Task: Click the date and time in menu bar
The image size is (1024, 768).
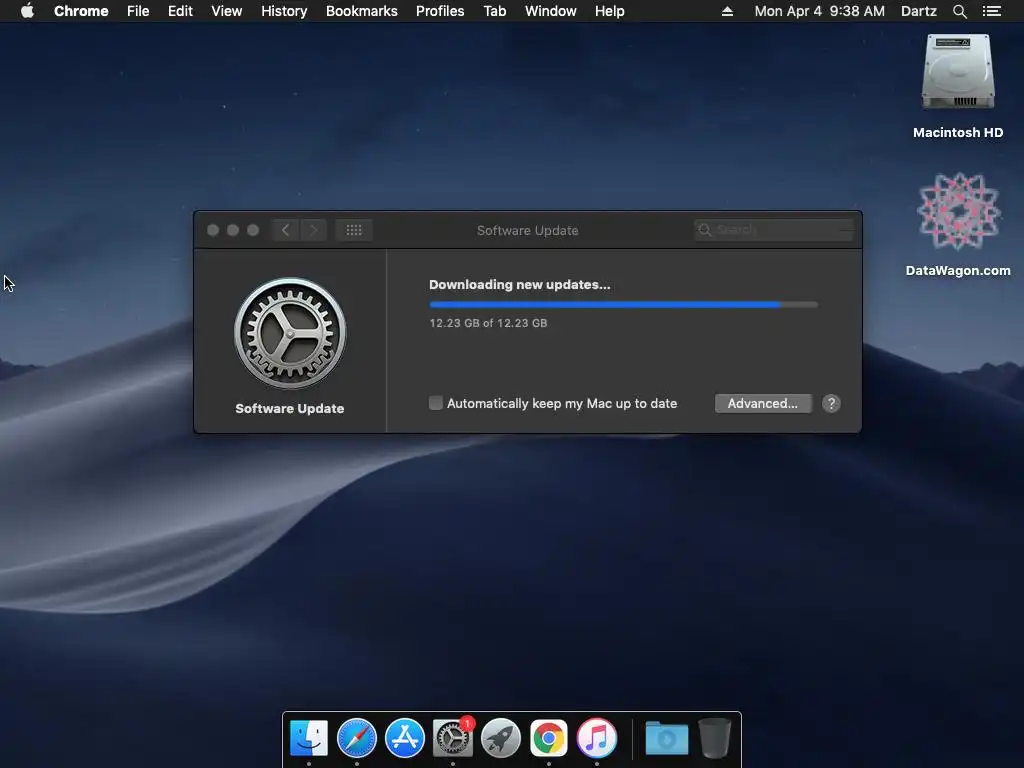Action: (820, 11)
